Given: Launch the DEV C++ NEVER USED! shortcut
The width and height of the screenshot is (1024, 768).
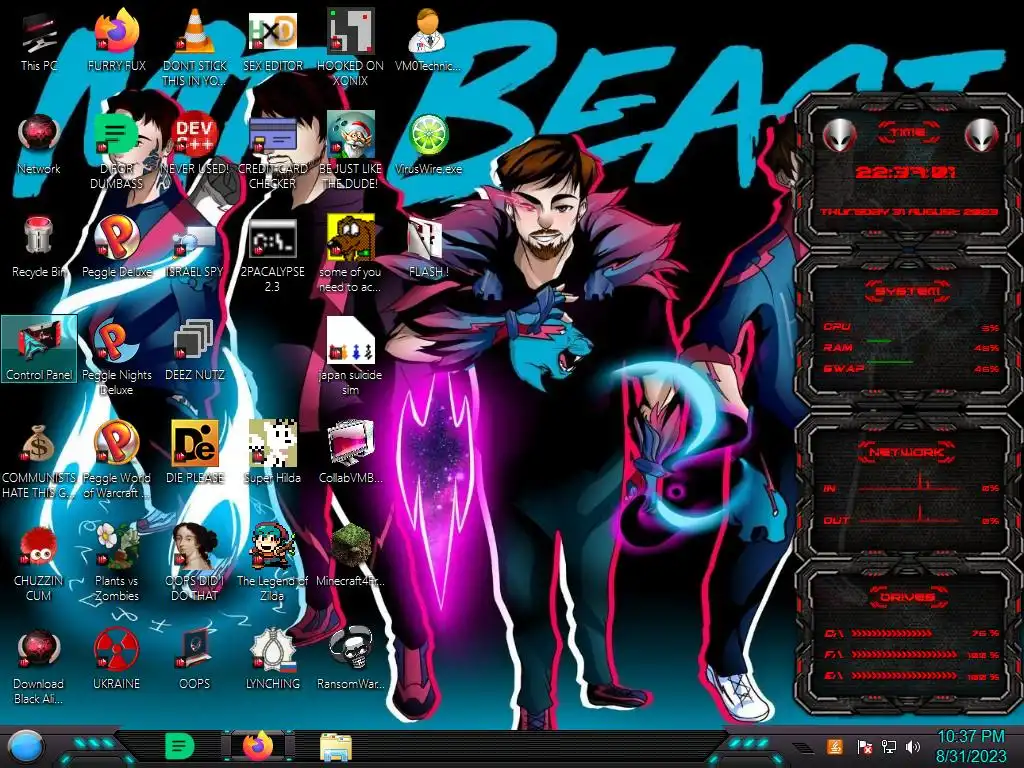Looking at the screenshot, I should 195,144.
